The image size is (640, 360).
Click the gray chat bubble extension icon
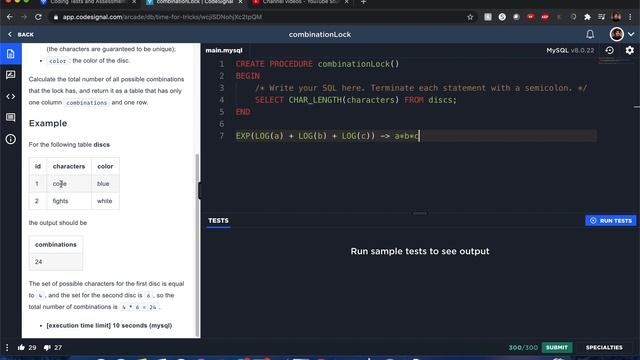click(516, 17)
